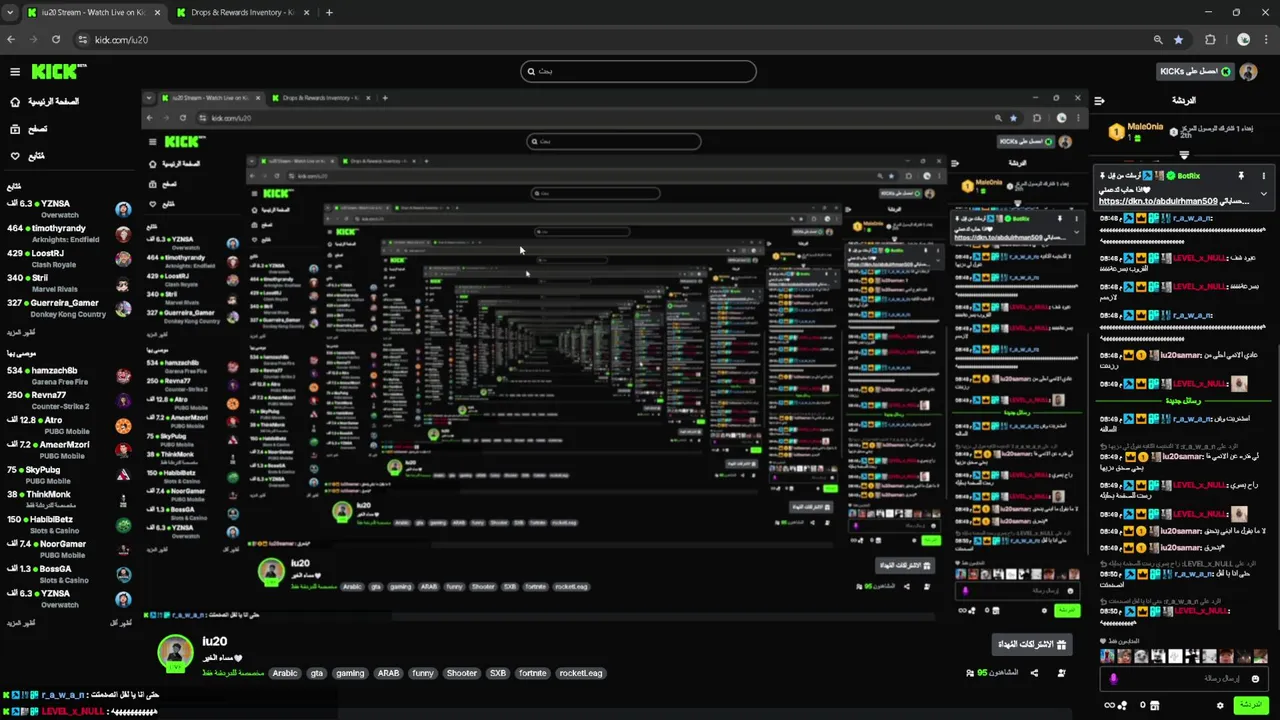Open Revna77 Counter-Strike 2 channel
The height and width of the screenshot is (720, 1280).
click(x=68, y=401)
